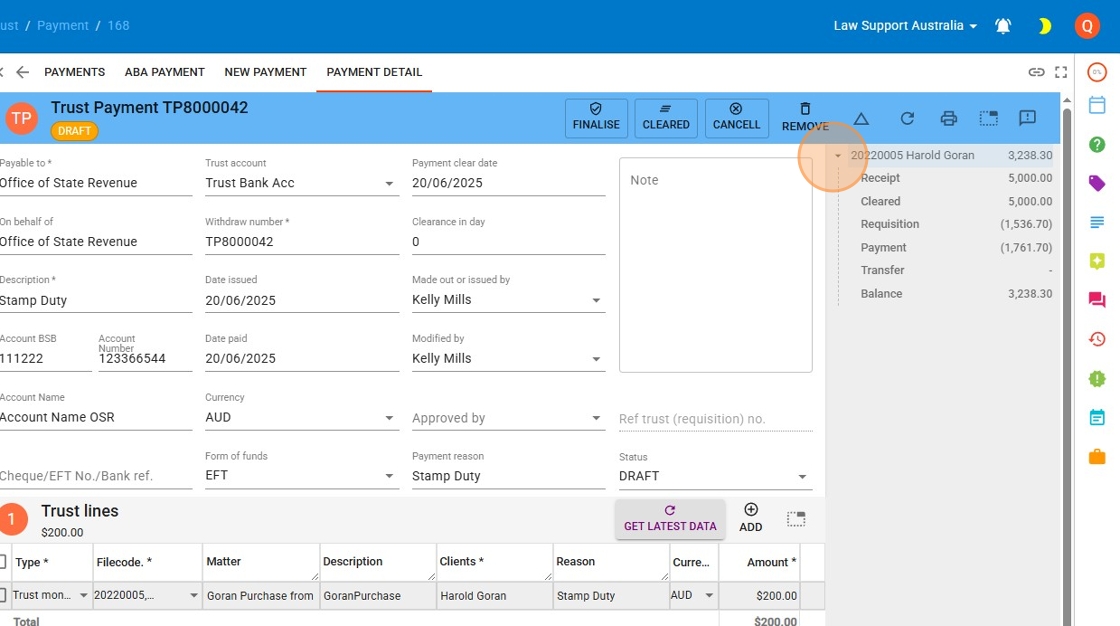Click the refresh icon in header
1120x626 pixels.
click(x=907, y=118)
